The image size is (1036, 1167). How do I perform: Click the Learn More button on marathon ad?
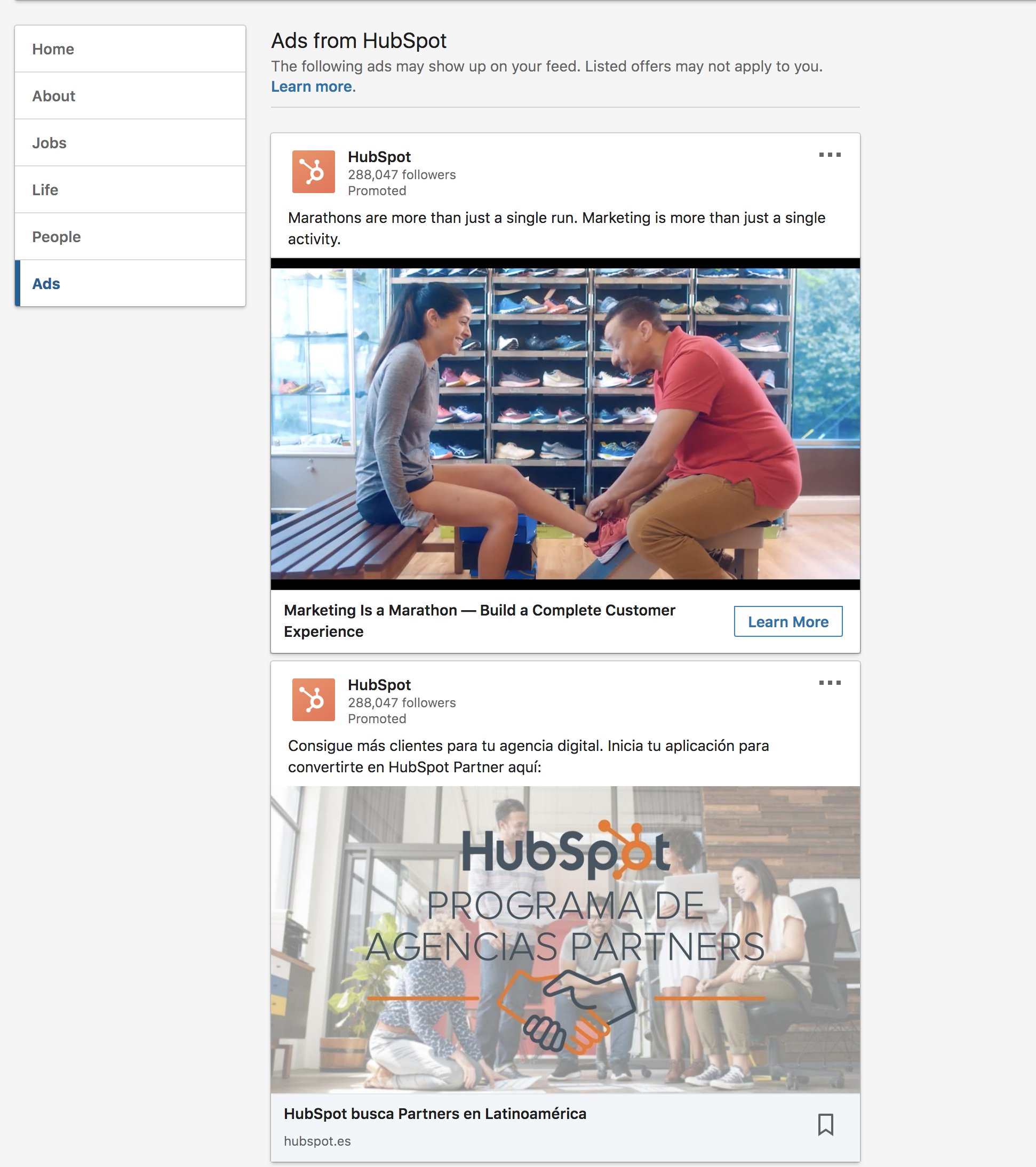[788, 621]
